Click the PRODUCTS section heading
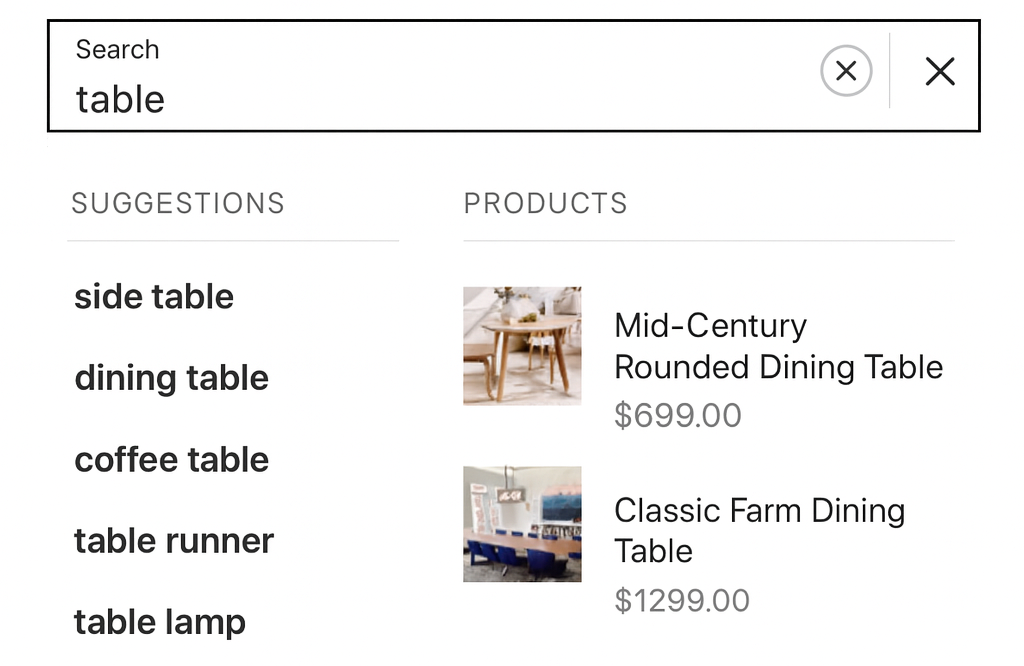 545,203
